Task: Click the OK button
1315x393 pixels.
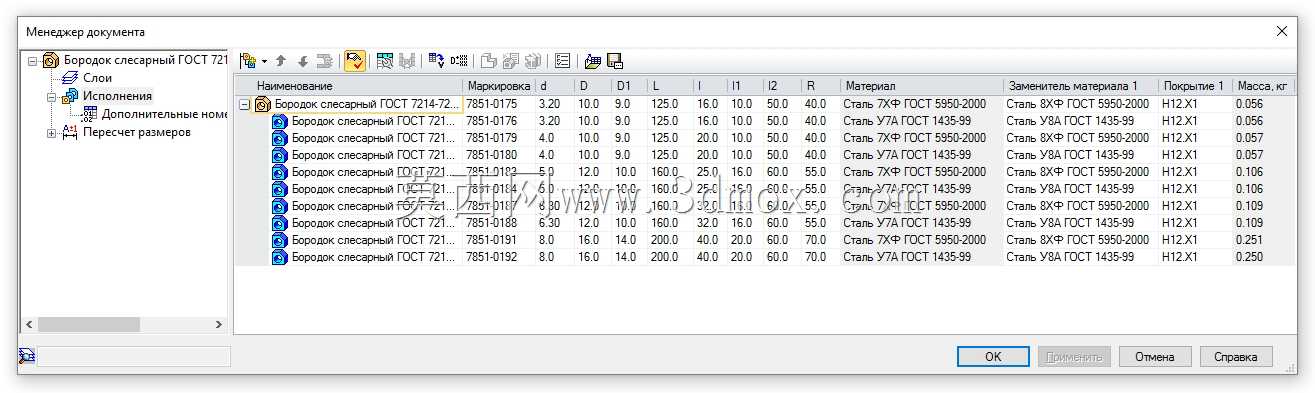Action: (993, 356)
